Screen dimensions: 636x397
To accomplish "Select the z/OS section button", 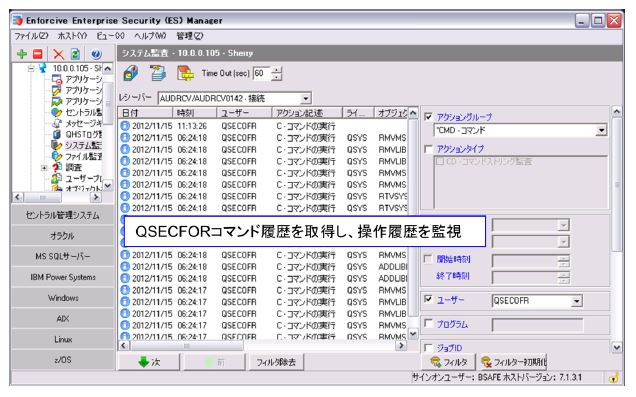I will (x=63, y=360).
